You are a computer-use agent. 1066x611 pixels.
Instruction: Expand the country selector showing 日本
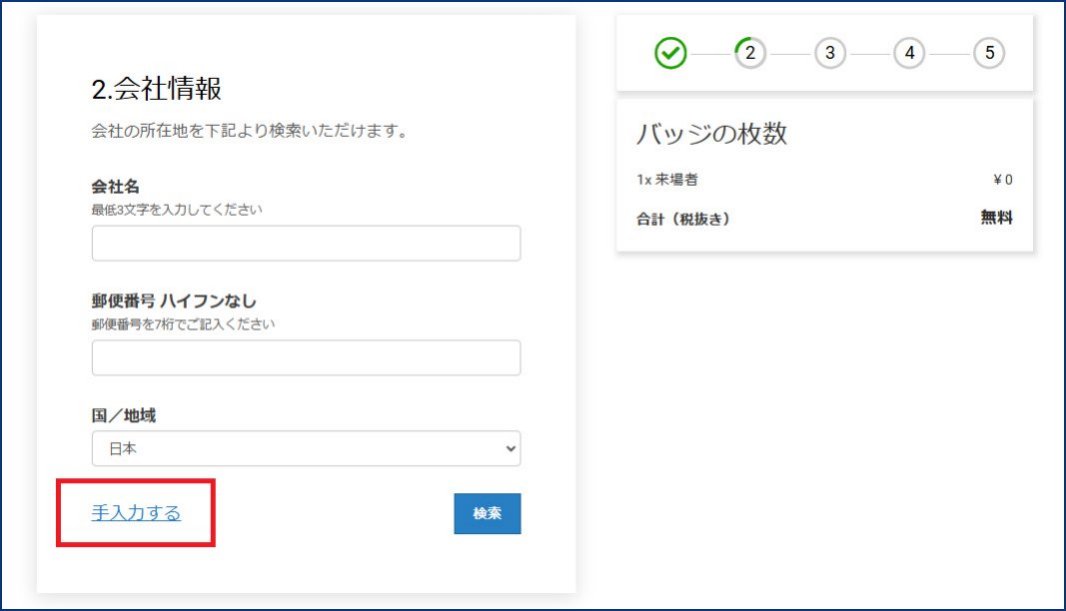tap(305, 449)
